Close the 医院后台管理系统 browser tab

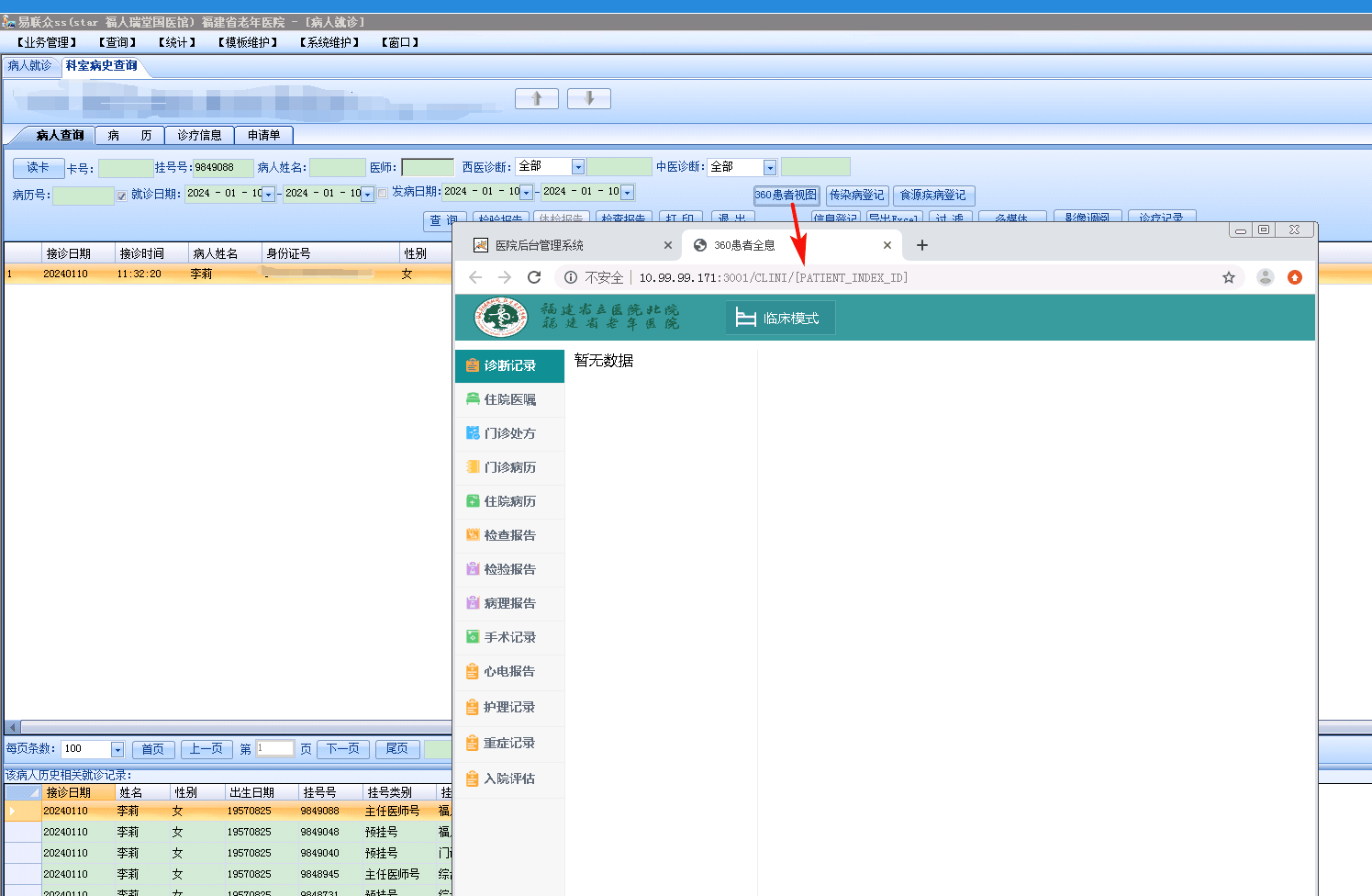(668, 245)
